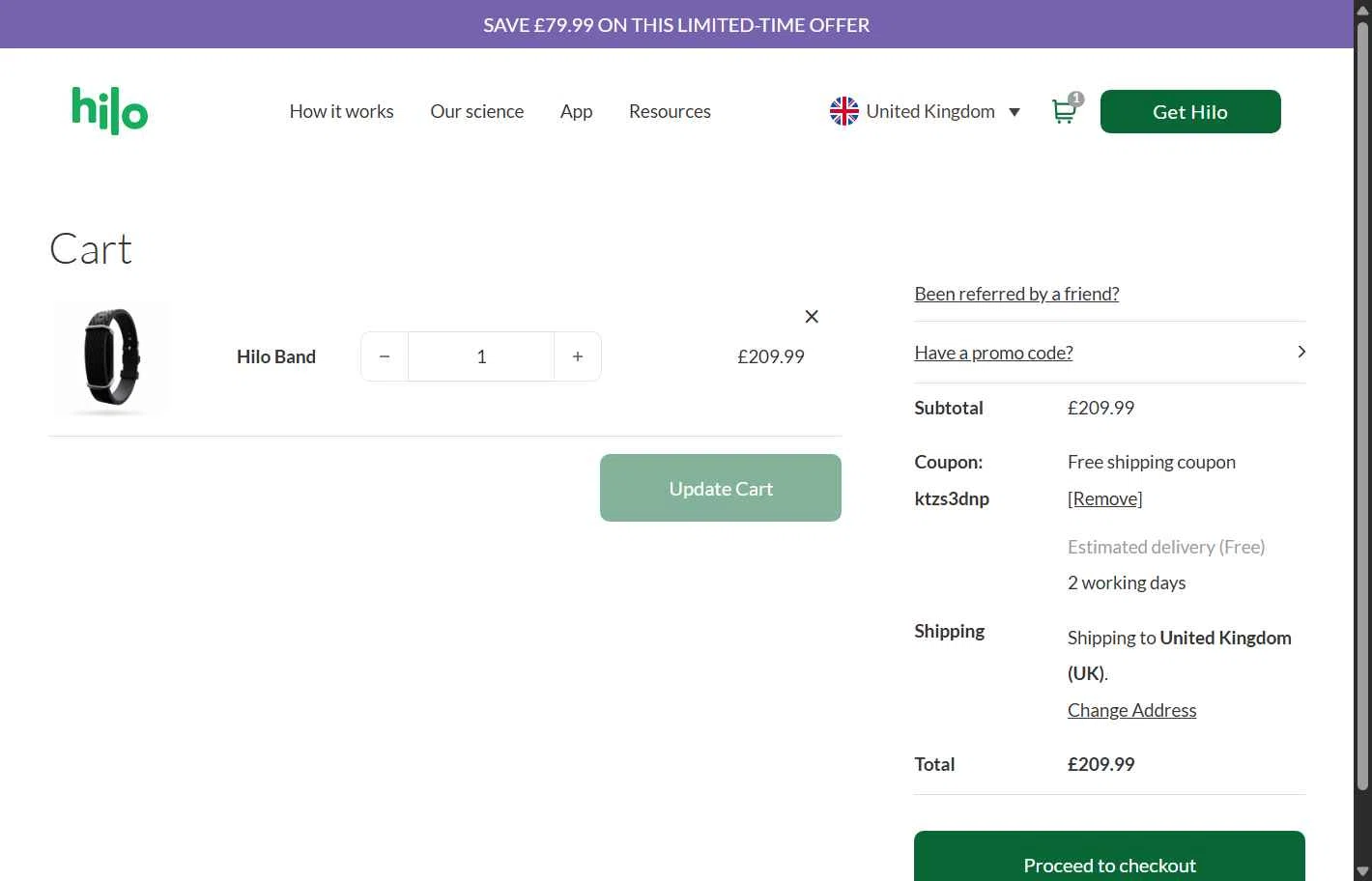Image resolution: width=1372 pixels, height=881 pixels.
Task: Click the Hilo Band £209.99 price
Action: tap(771, 356)
